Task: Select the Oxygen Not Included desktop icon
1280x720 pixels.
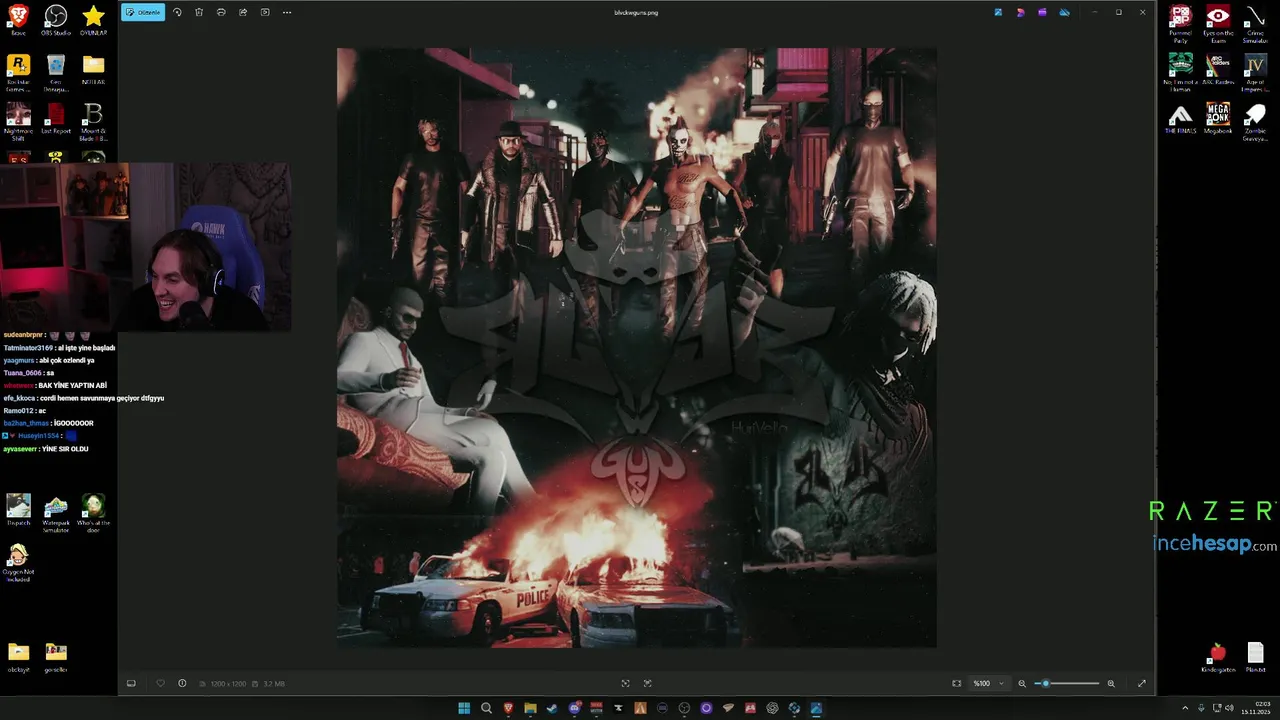Action: pos(18,562)
